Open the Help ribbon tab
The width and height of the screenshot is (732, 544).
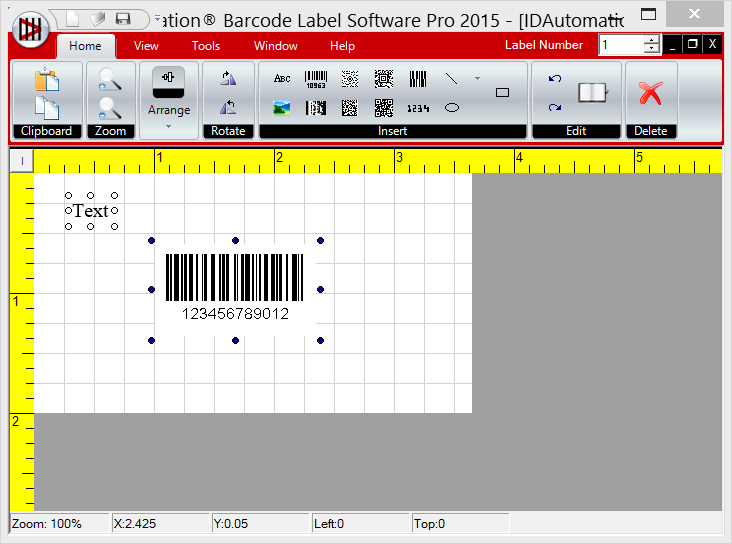(x=342, y=46)
